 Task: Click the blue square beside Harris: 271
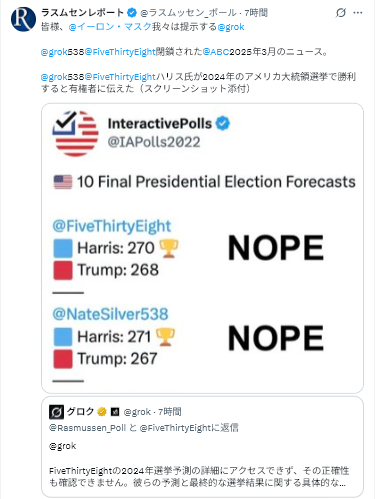63,337
